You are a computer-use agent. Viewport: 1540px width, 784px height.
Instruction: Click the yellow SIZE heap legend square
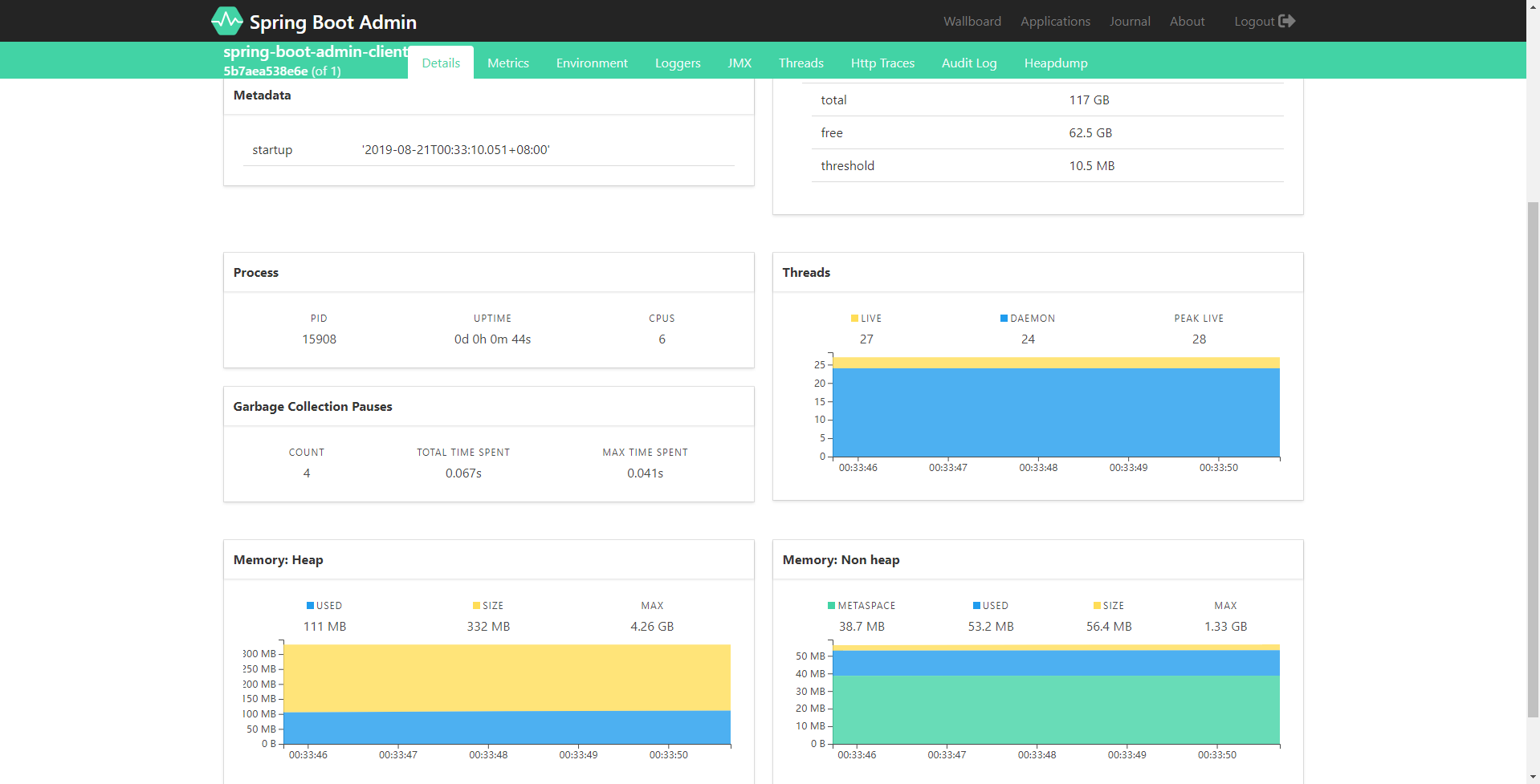[x=476, y=606]
